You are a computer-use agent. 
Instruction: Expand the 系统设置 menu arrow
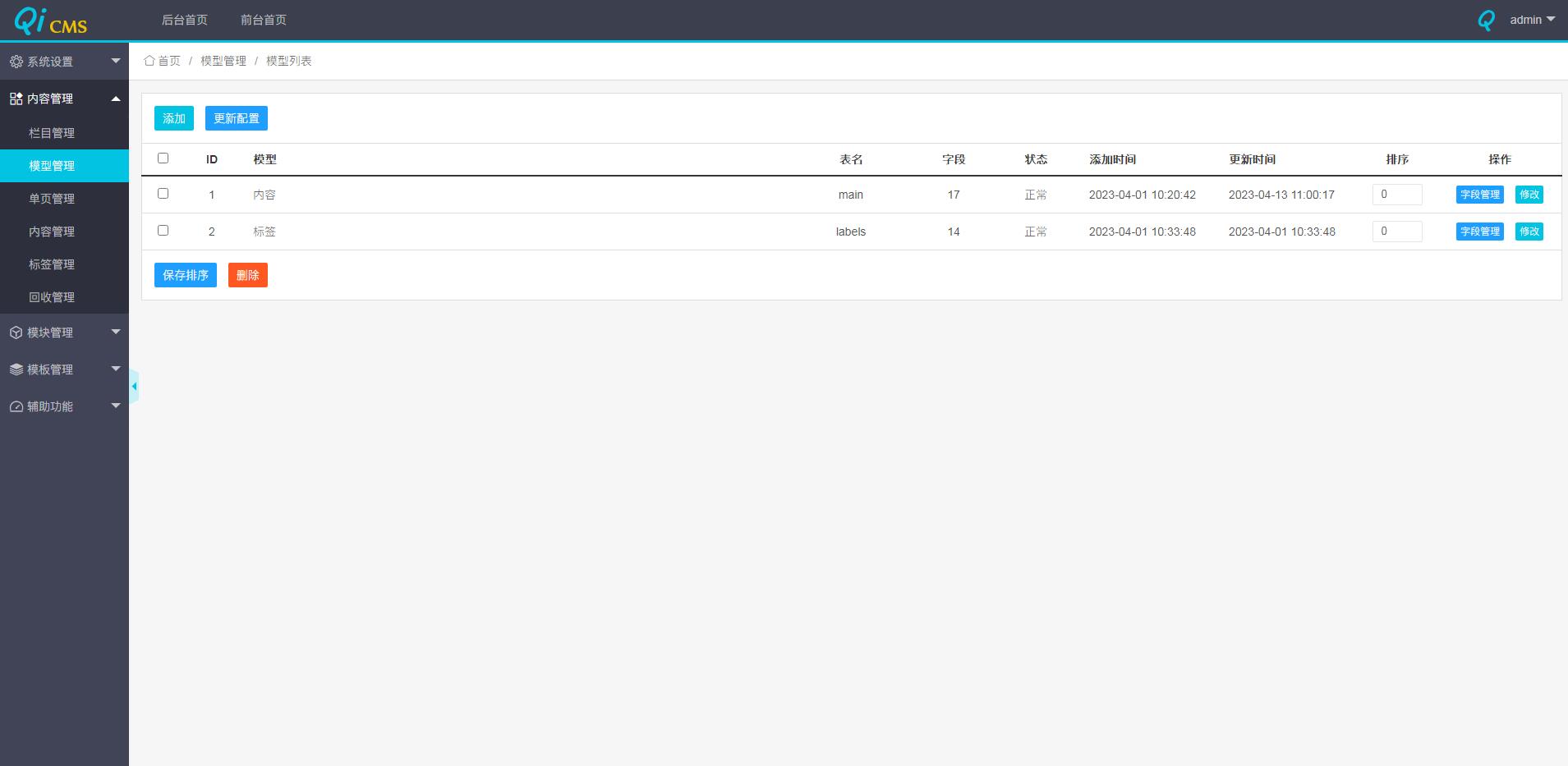point(116,61)
